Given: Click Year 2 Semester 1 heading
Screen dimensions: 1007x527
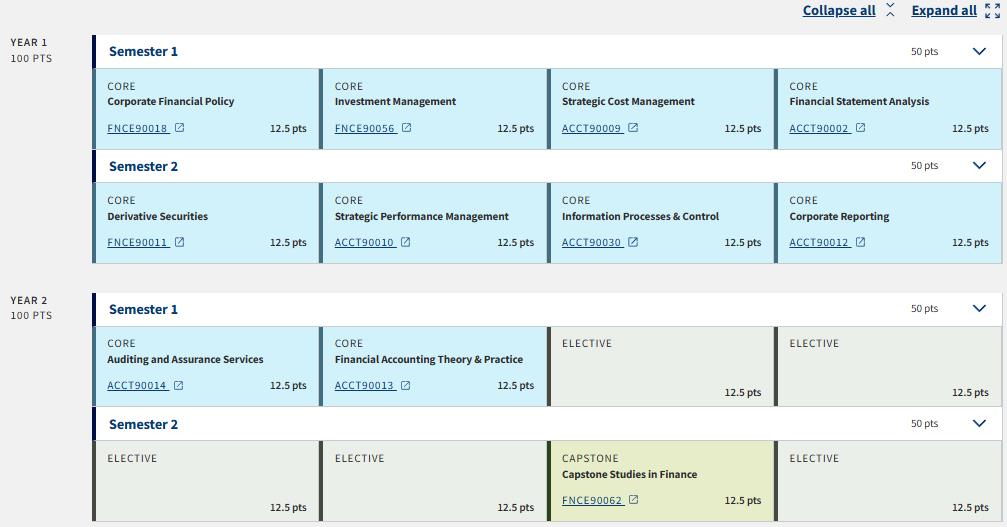Looking at the screenshot, I should click(143, 309).
